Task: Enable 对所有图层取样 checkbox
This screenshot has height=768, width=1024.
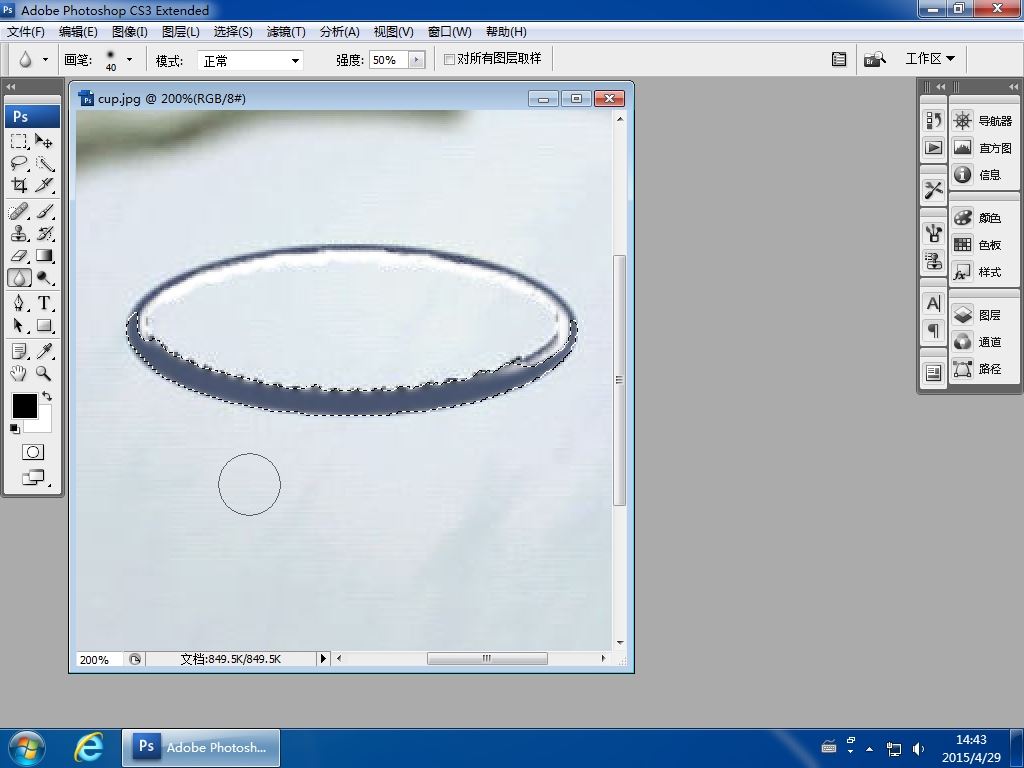Action: [449, 59]
